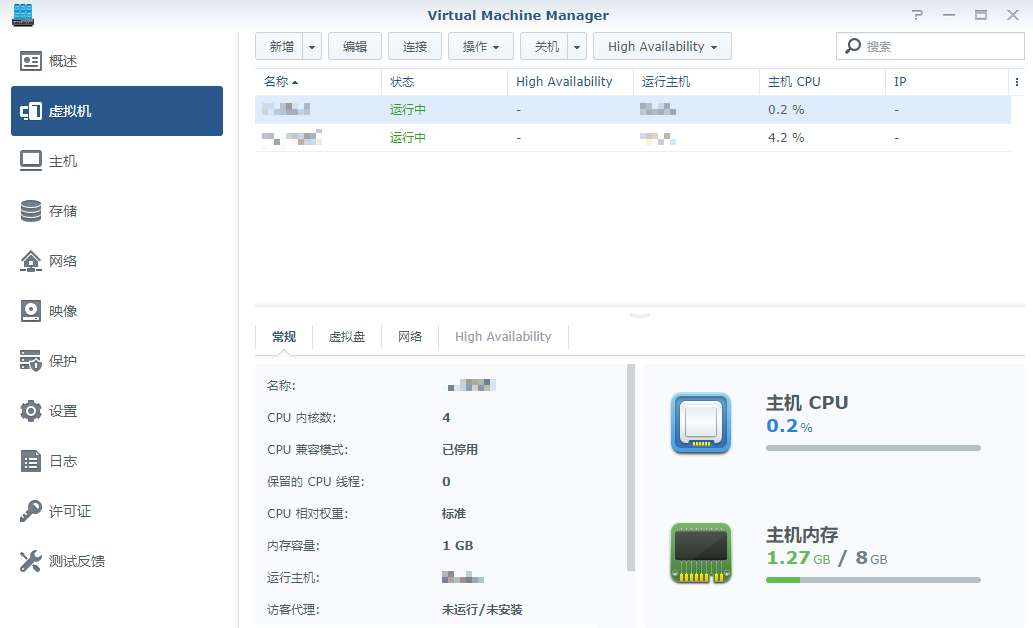1033x628 pixels.
Task: Open the 存储 storage icon
Action: [31, 211]
